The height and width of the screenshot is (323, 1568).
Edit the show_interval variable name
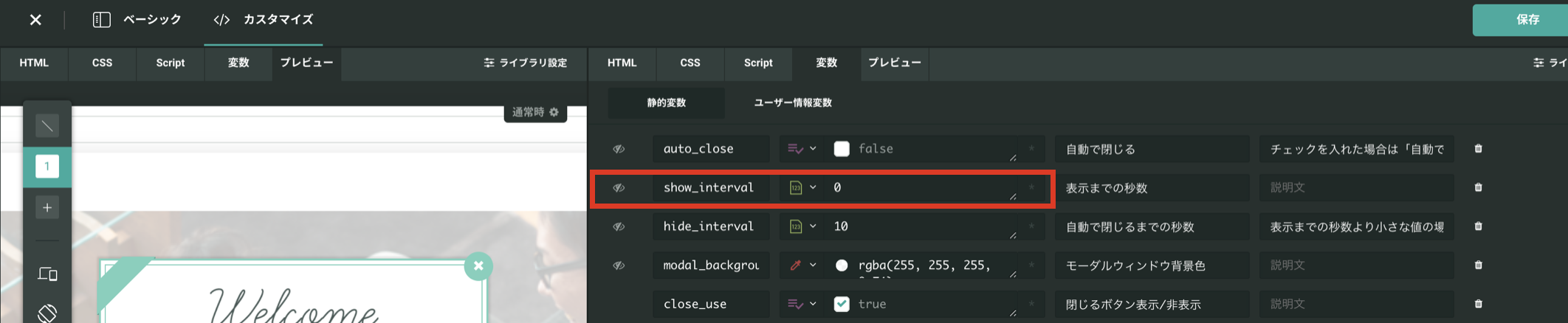(x=711, y=188)
